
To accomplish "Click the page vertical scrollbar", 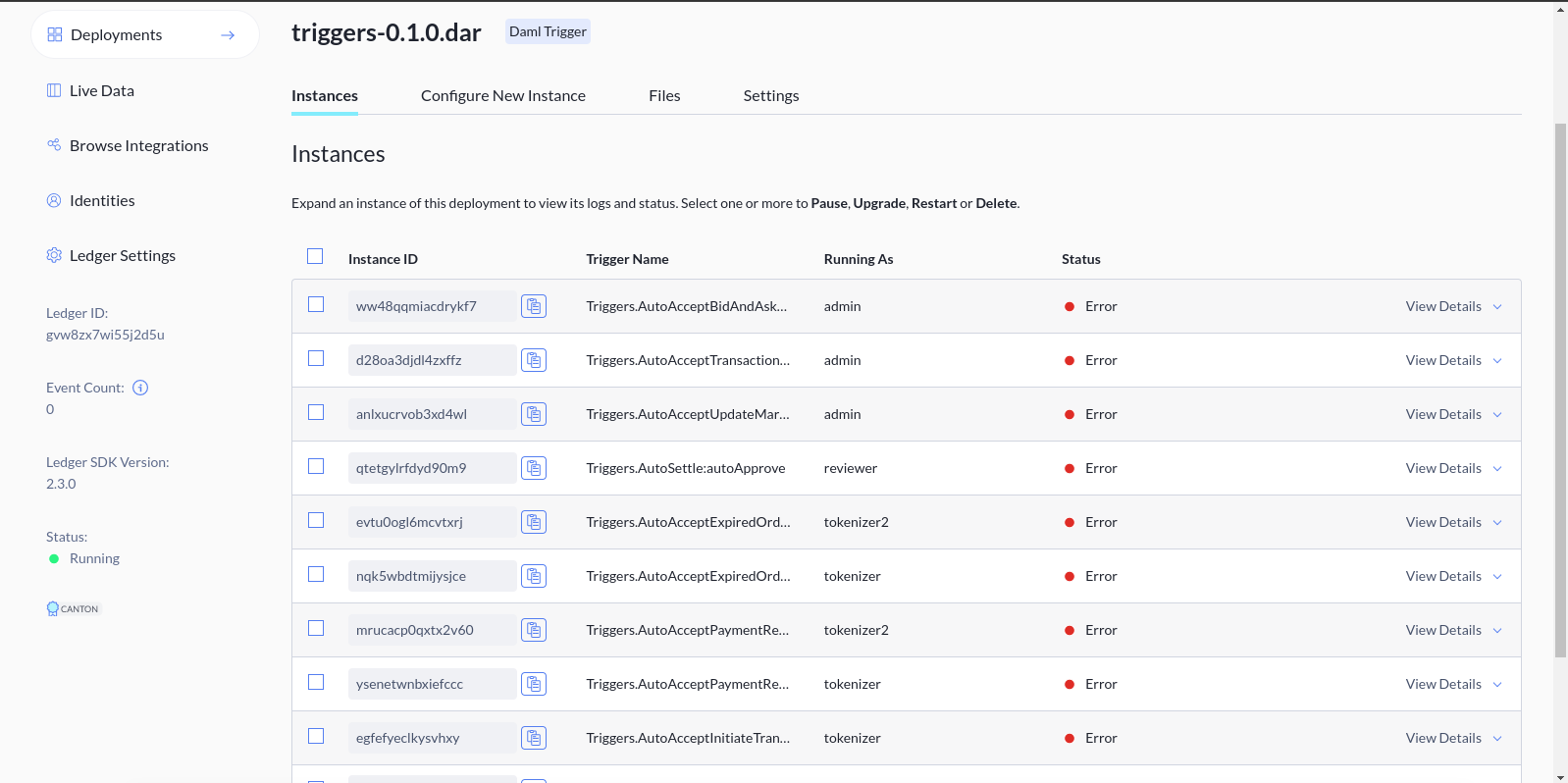I will coord(1560,392).
